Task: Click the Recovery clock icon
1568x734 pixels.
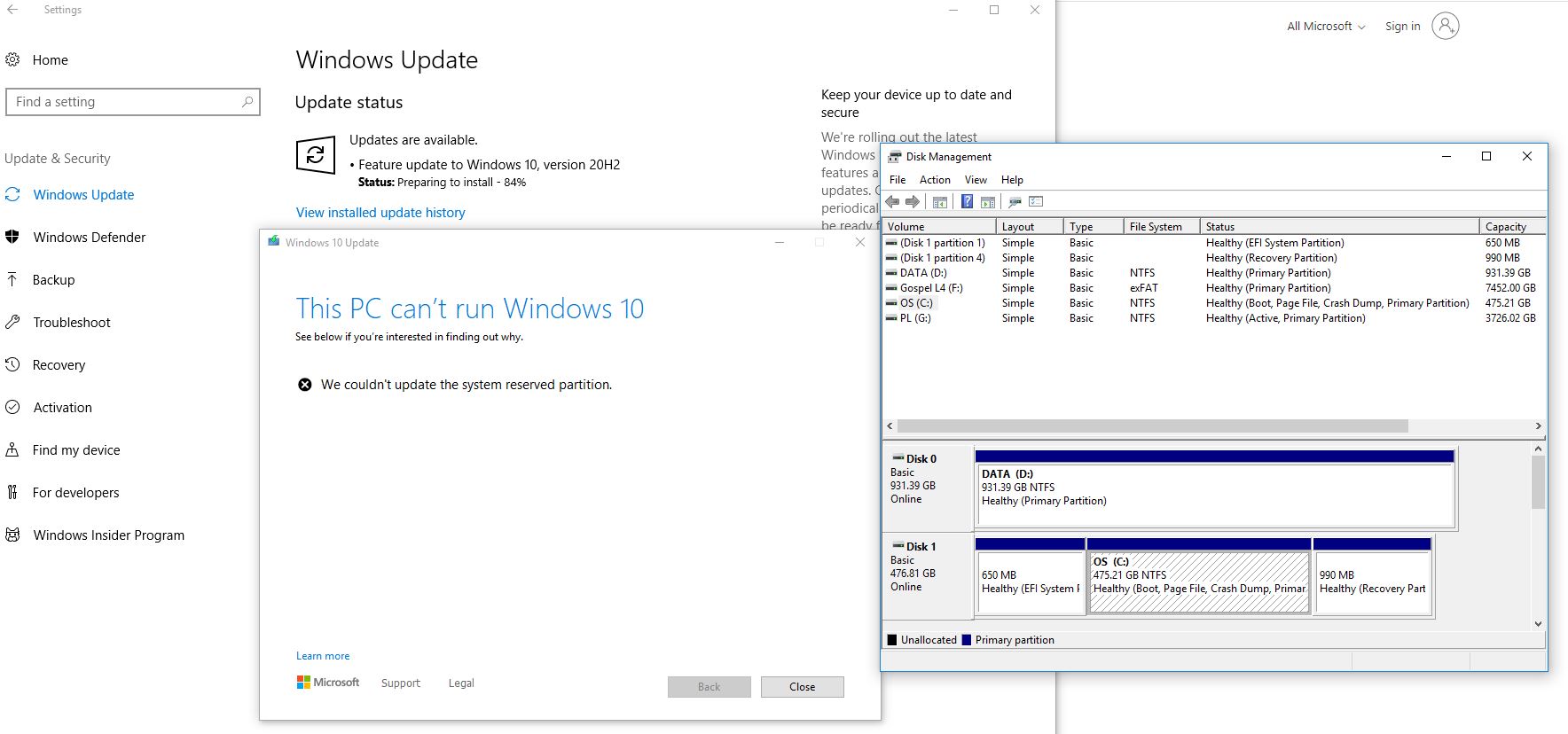Action: pyautogui.click(x=12, y=364)
